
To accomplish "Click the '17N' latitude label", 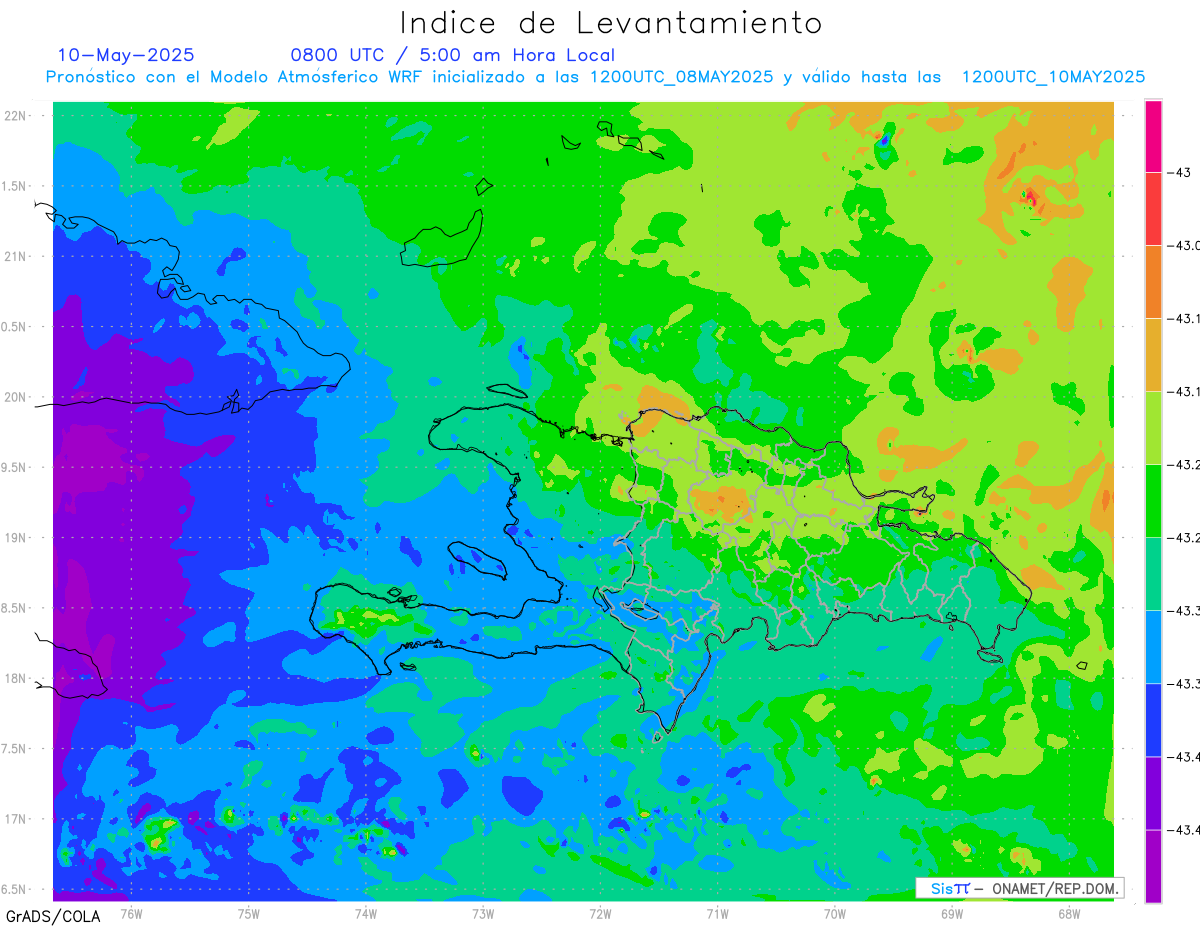I will (x=17, y=819).
